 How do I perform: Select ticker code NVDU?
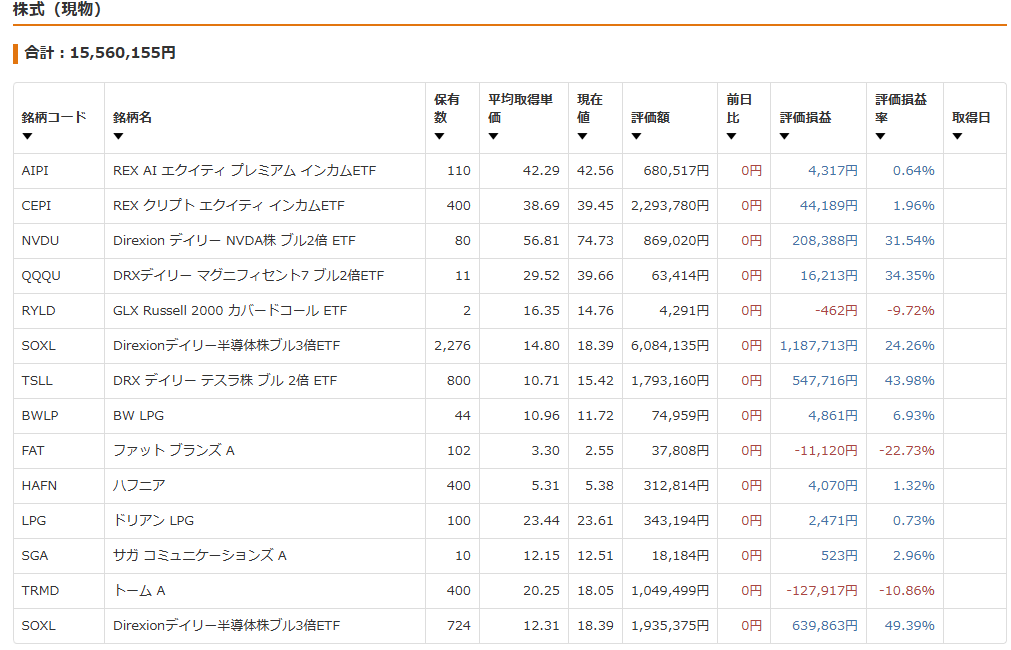coord(40,241)
